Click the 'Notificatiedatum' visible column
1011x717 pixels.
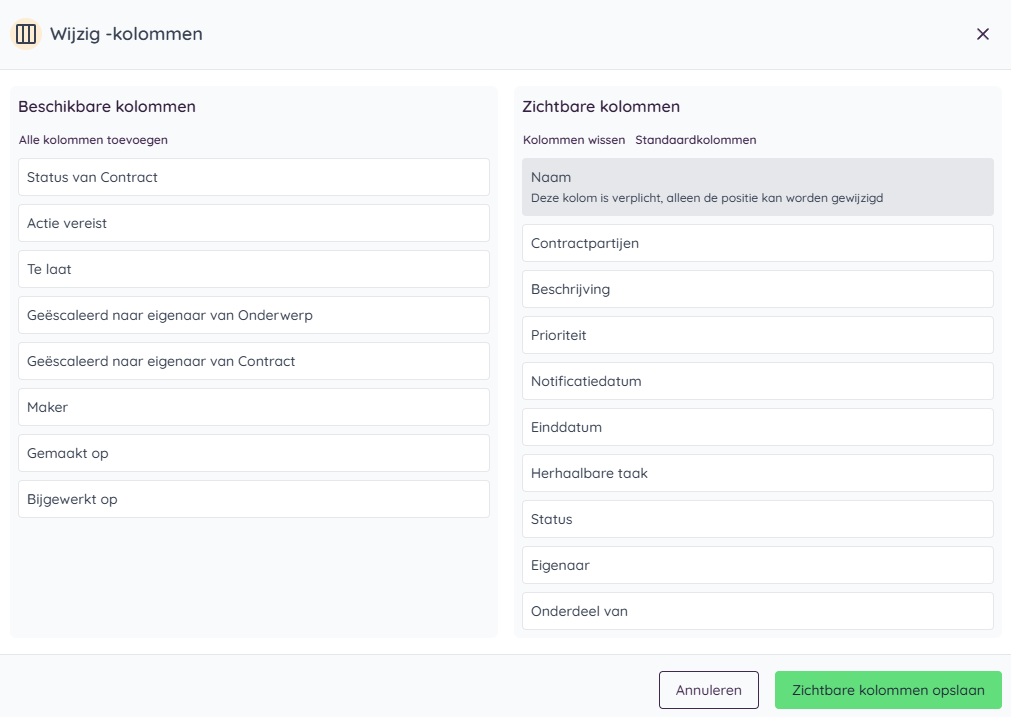point(757,381)
